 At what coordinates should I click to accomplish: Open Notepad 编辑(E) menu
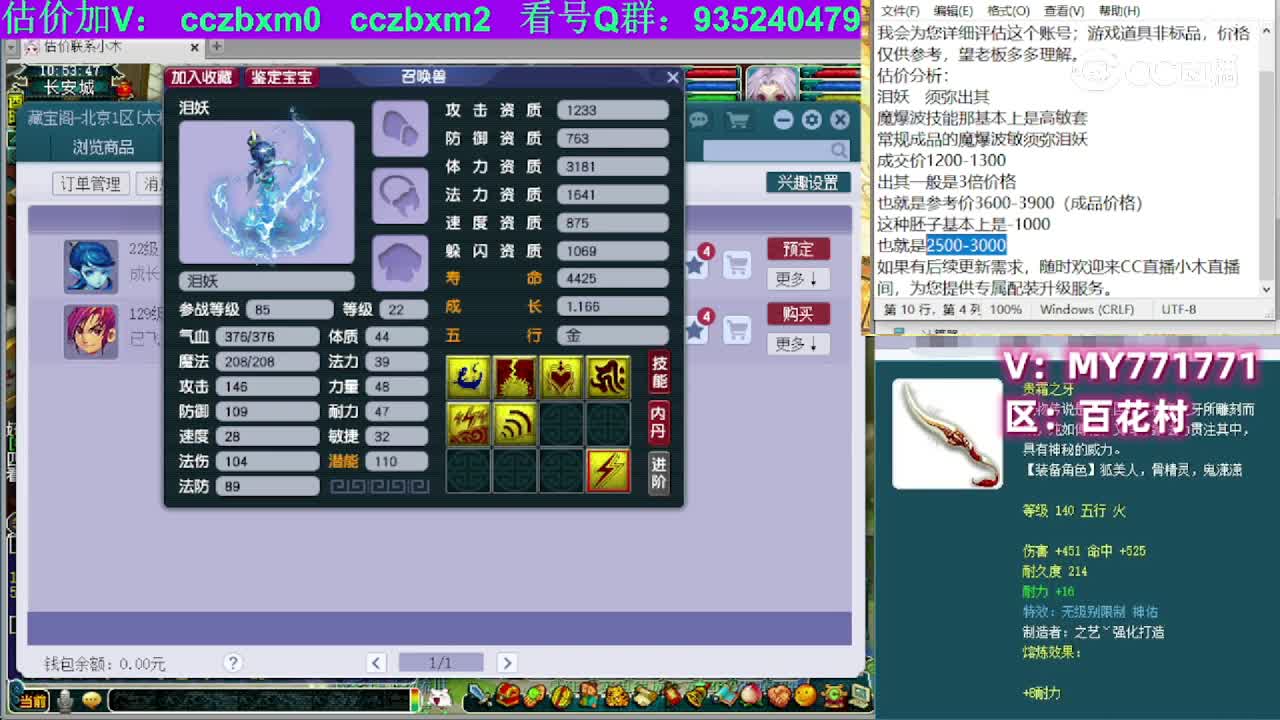(x=954, y=10)
